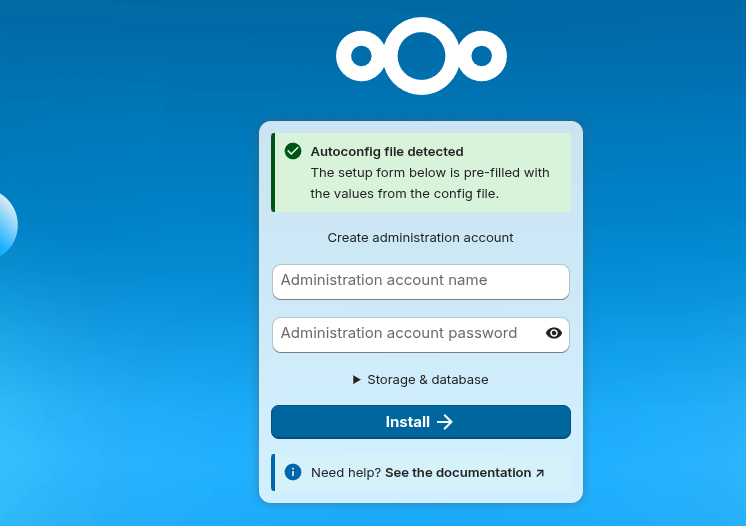Viewport: 746px width, 526px height.
Task: Click the blue bar left of the help note
Action: click(273, 472)
